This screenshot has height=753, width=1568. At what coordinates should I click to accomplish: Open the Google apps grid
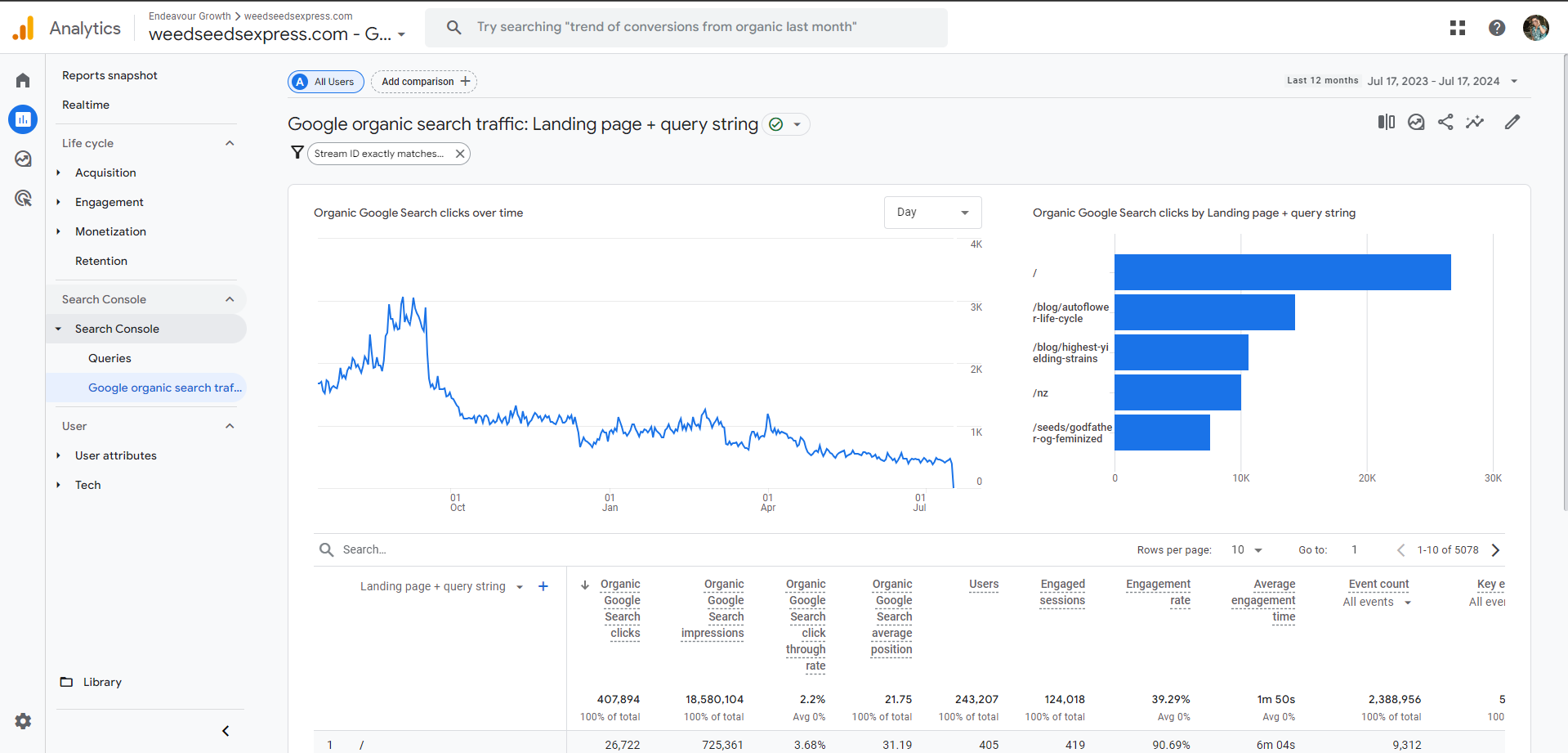coord(1458,27)
